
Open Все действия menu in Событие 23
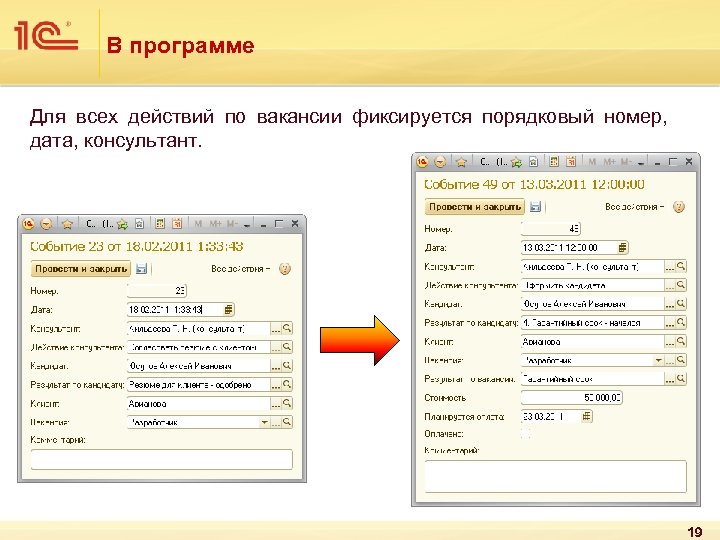(240, 269)
